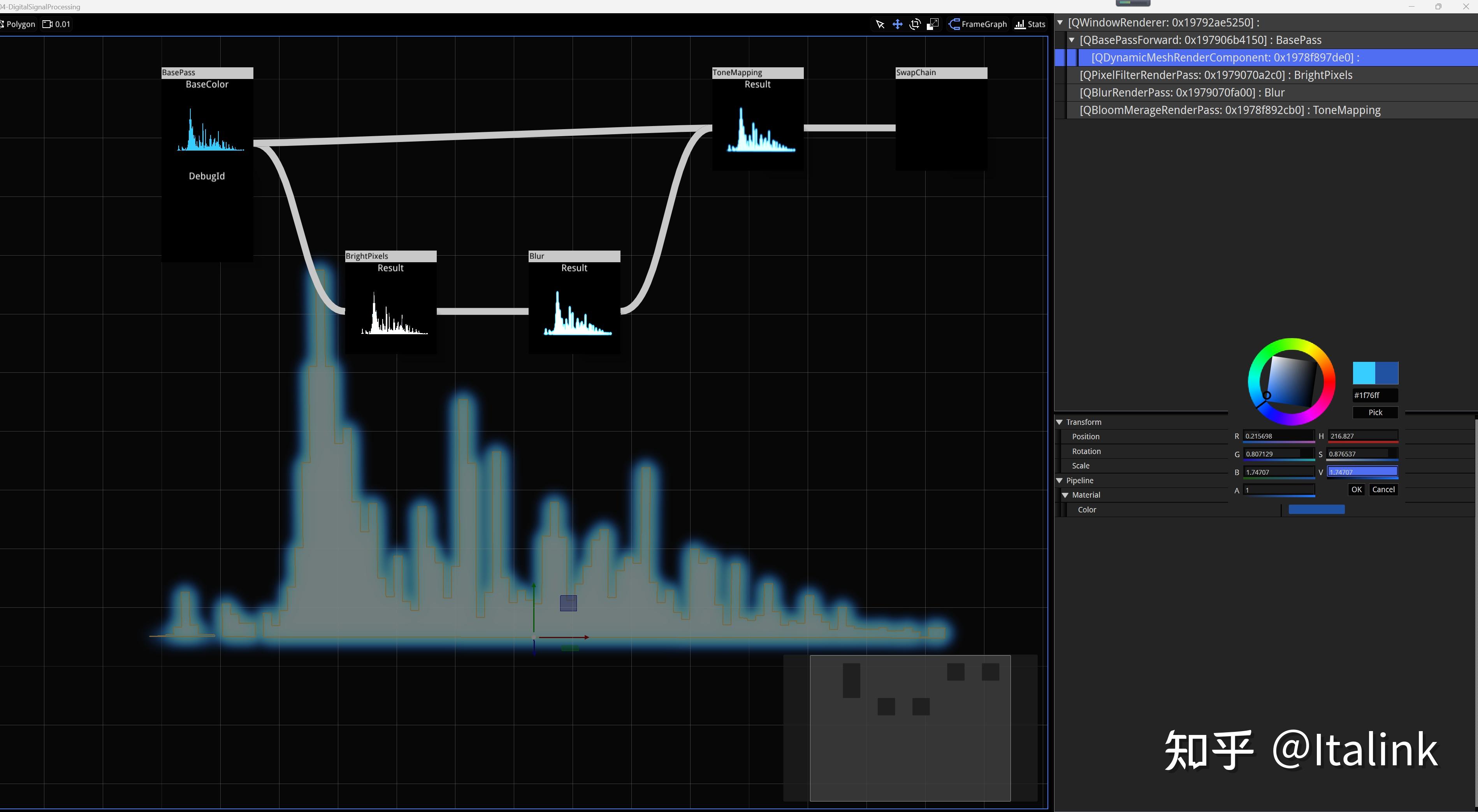Select the QPixelFilterRenderPass BrightPixels item
Screen dimensions: 1478x812
(x=1215, y=75)
